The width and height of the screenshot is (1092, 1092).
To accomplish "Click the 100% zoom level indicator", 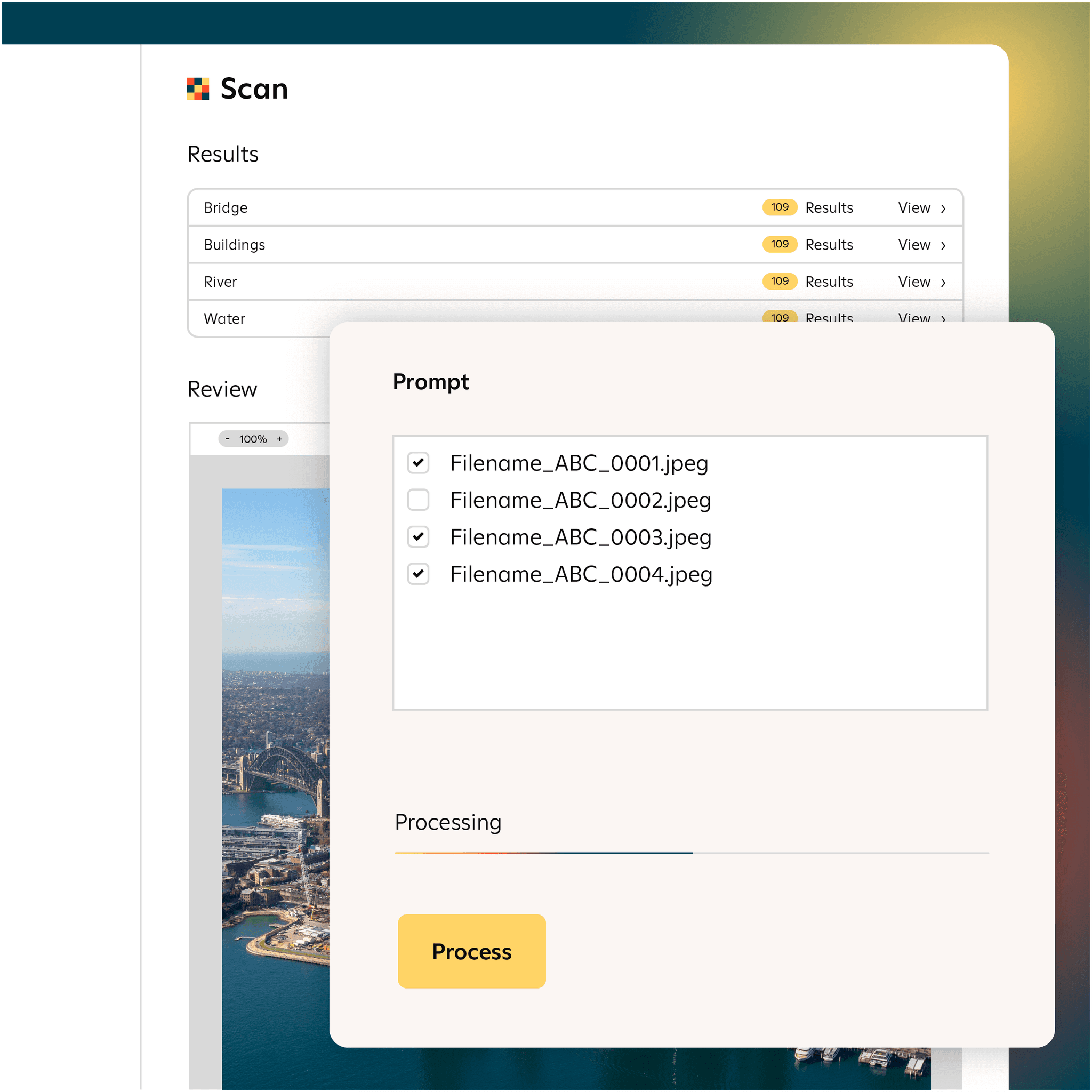I will [253, 439].
